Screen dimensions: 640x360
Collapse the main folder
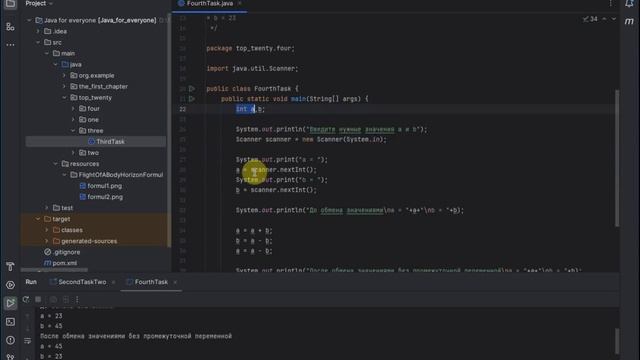(x=47, y=53)
